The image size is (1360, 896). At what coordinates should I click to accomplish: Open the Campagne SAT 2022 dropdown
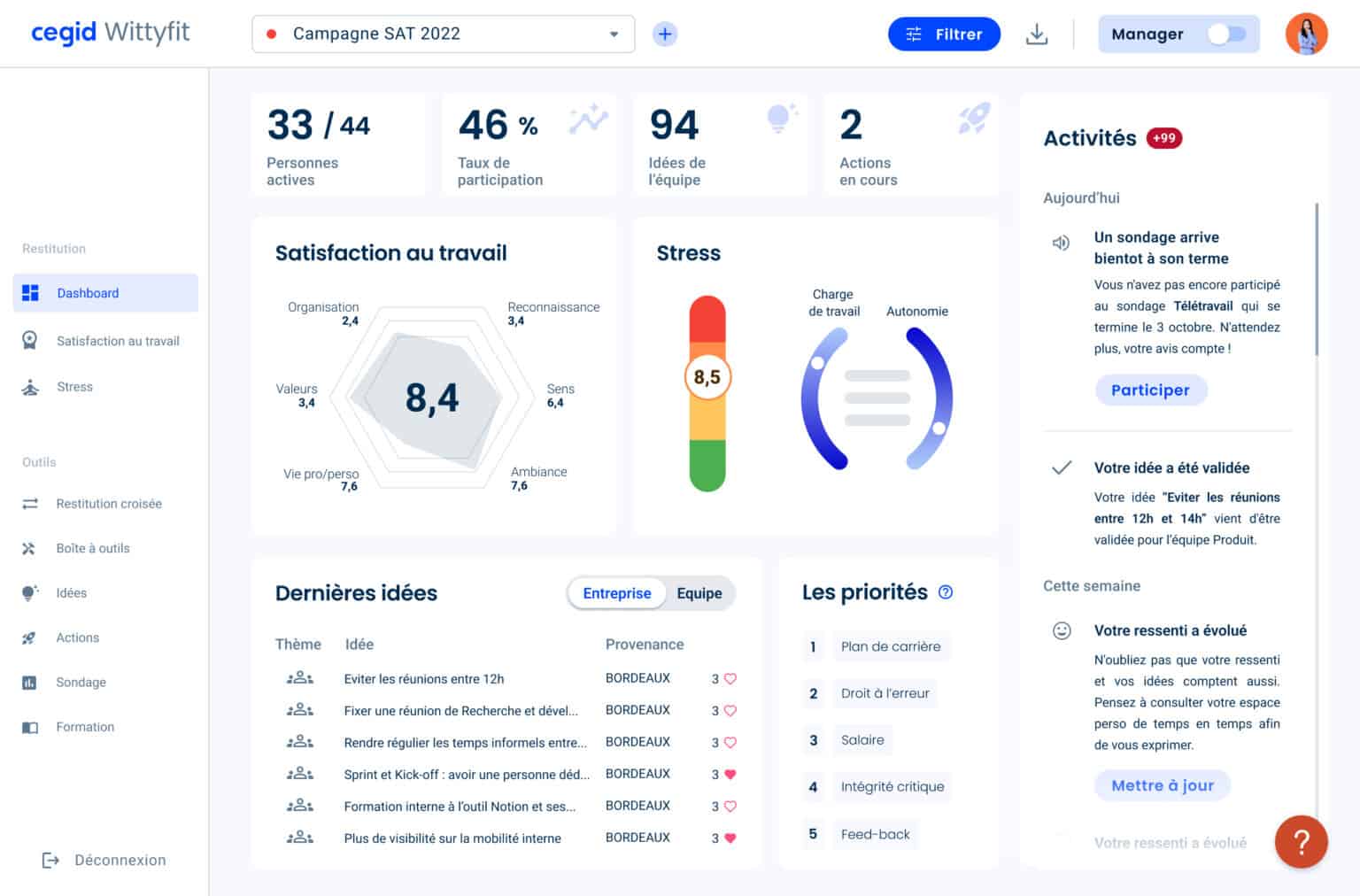(x=442, y=34)
